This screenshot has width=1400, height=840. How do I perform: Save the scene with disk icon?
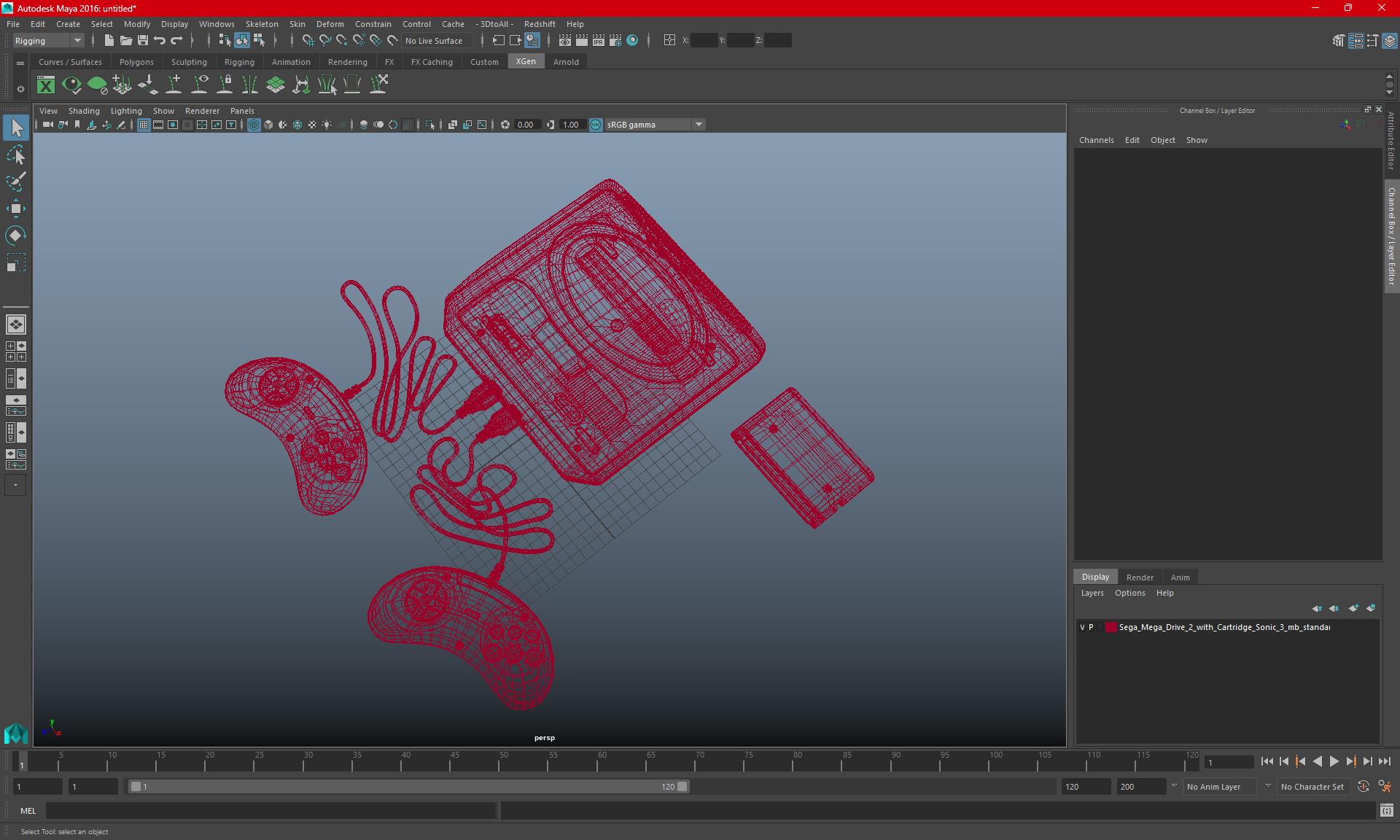(143, 41)
